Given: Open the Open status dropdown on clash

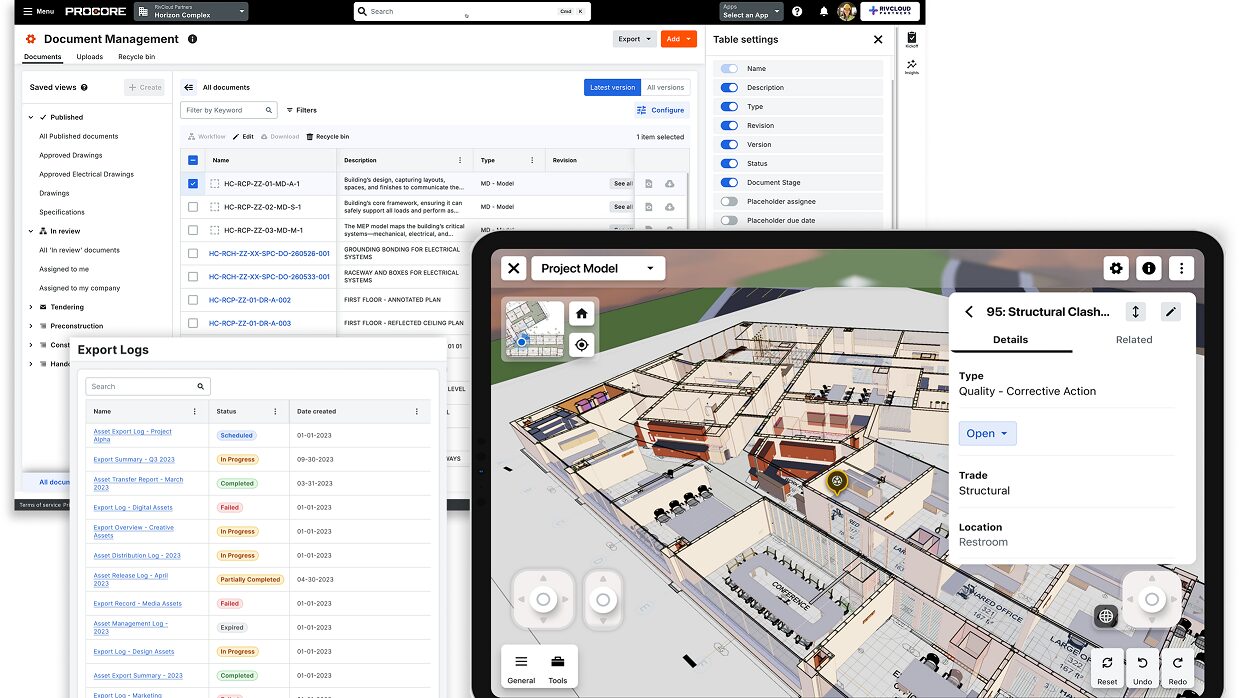Looking at the screenshot, I should pyautogui.click(x=988, y=433).
